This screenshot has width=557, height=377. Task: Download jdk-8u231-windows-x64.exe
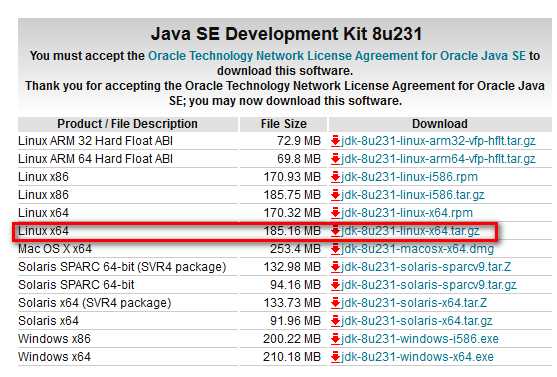pyautogui.click(x=417, y=357)
